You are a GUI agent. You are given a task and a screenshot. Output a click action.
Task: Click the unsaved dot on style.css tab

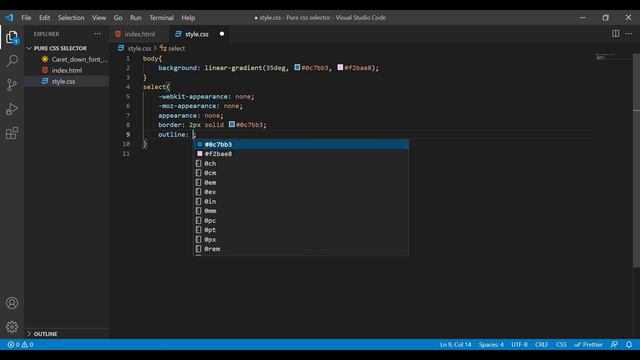pos(222,34)
